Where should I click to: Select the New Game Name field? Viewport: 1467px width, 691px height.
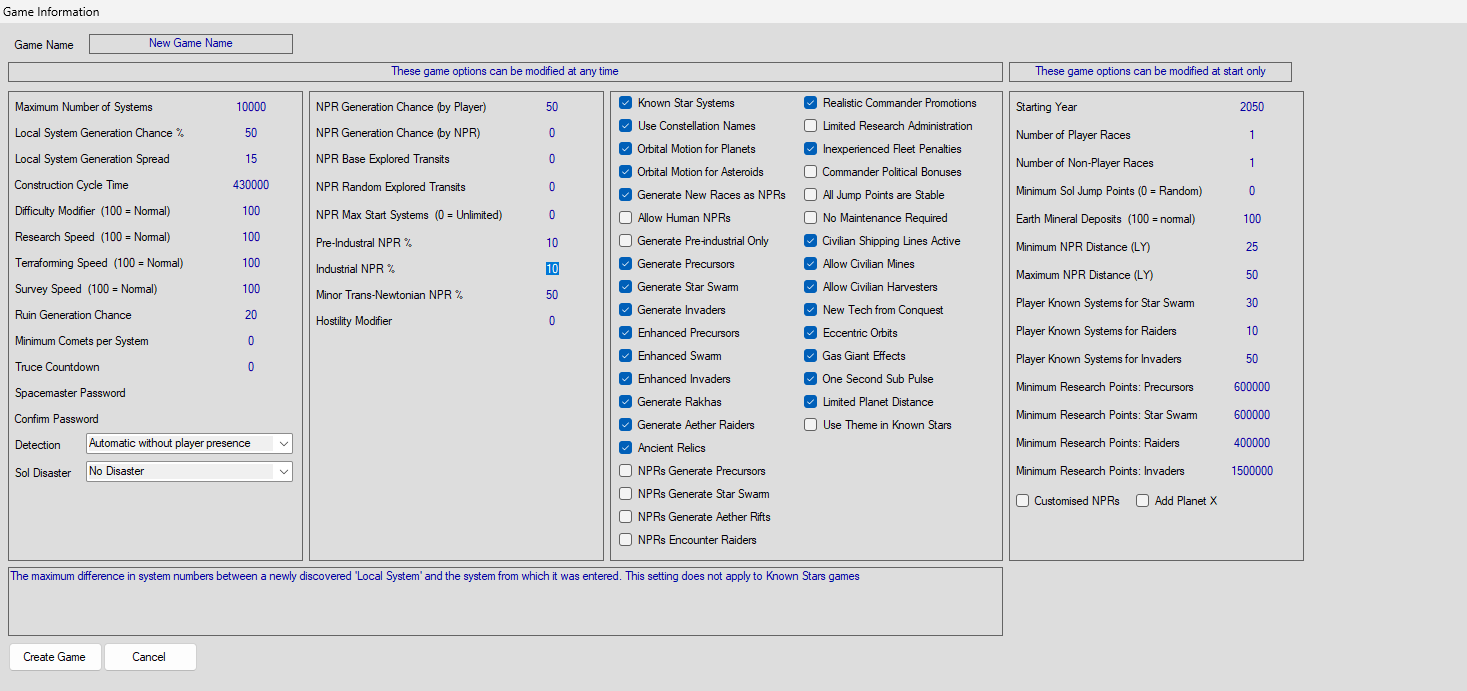[191, 44]
